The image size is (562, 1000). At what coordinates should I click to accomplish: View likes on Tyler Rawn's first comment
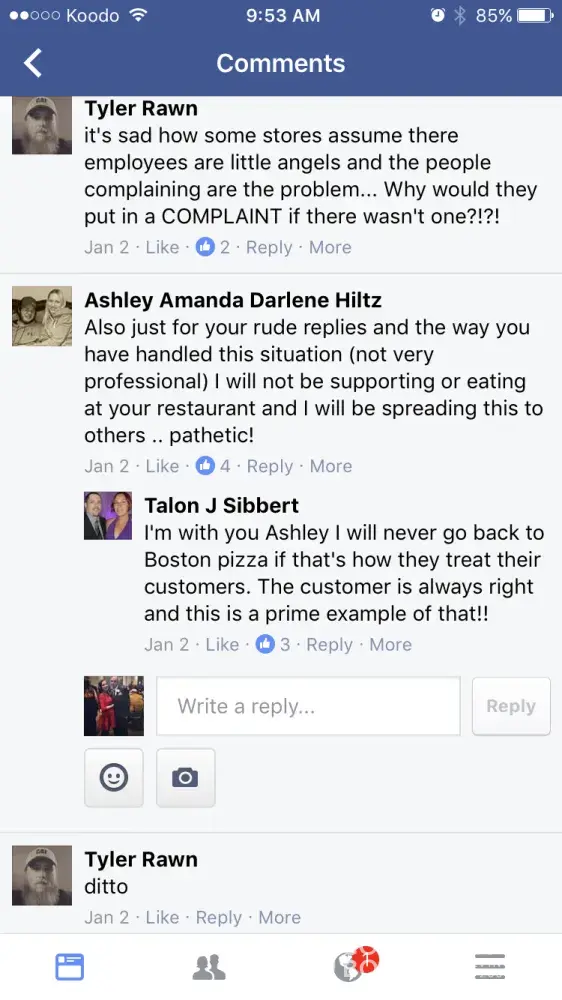205,247
